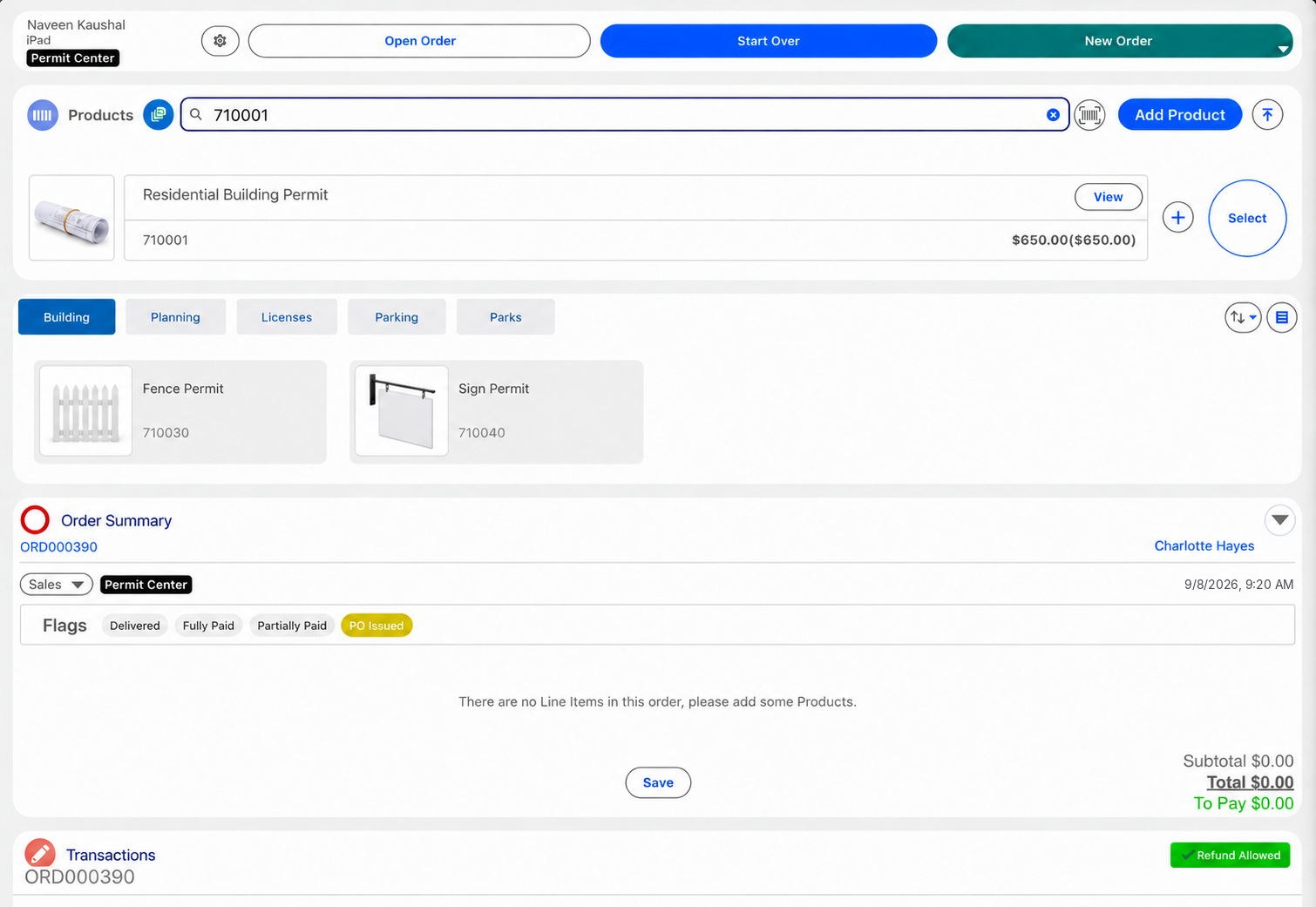The image size is (1316, 907).
Task: Open the Parking category tab
Action: 397,317
